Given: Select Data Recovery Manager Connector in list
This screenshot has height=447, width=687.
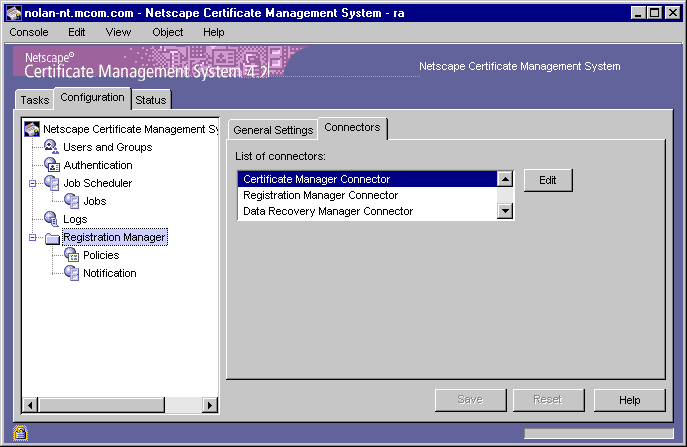Looking at the screenshot, I should pyautogui.click(x=367, y=211).
